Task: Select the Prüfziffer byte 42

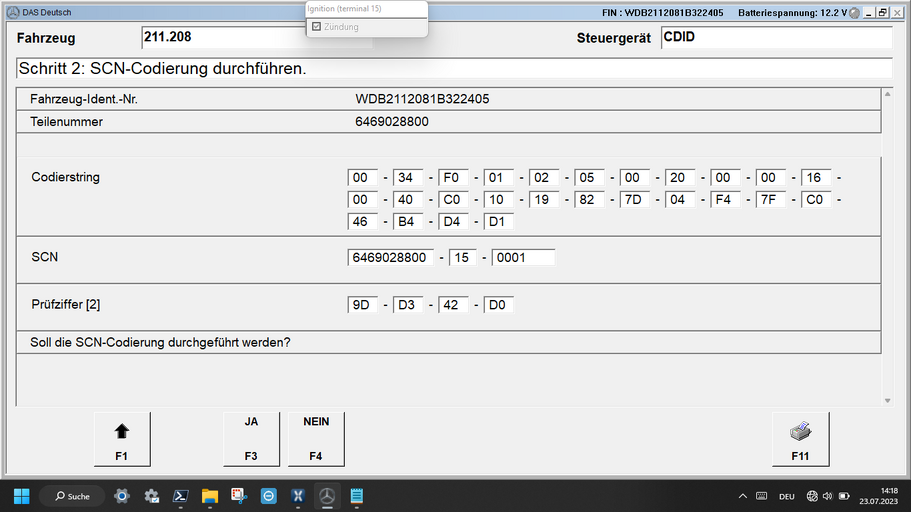Action: (x=453, y=305)
